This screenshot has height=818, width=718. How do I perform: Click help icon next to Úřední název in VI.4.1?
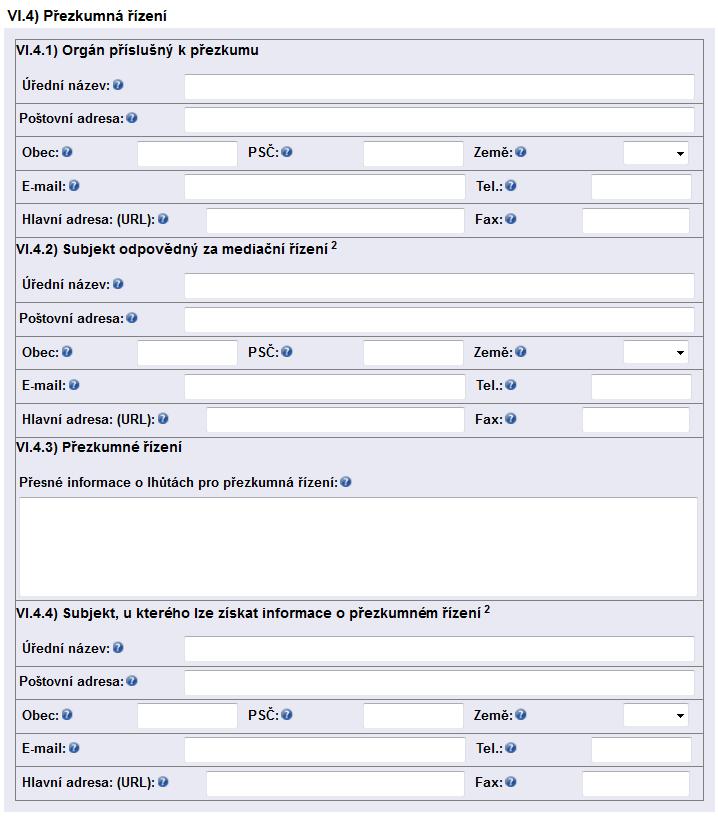tap(118, 85)
